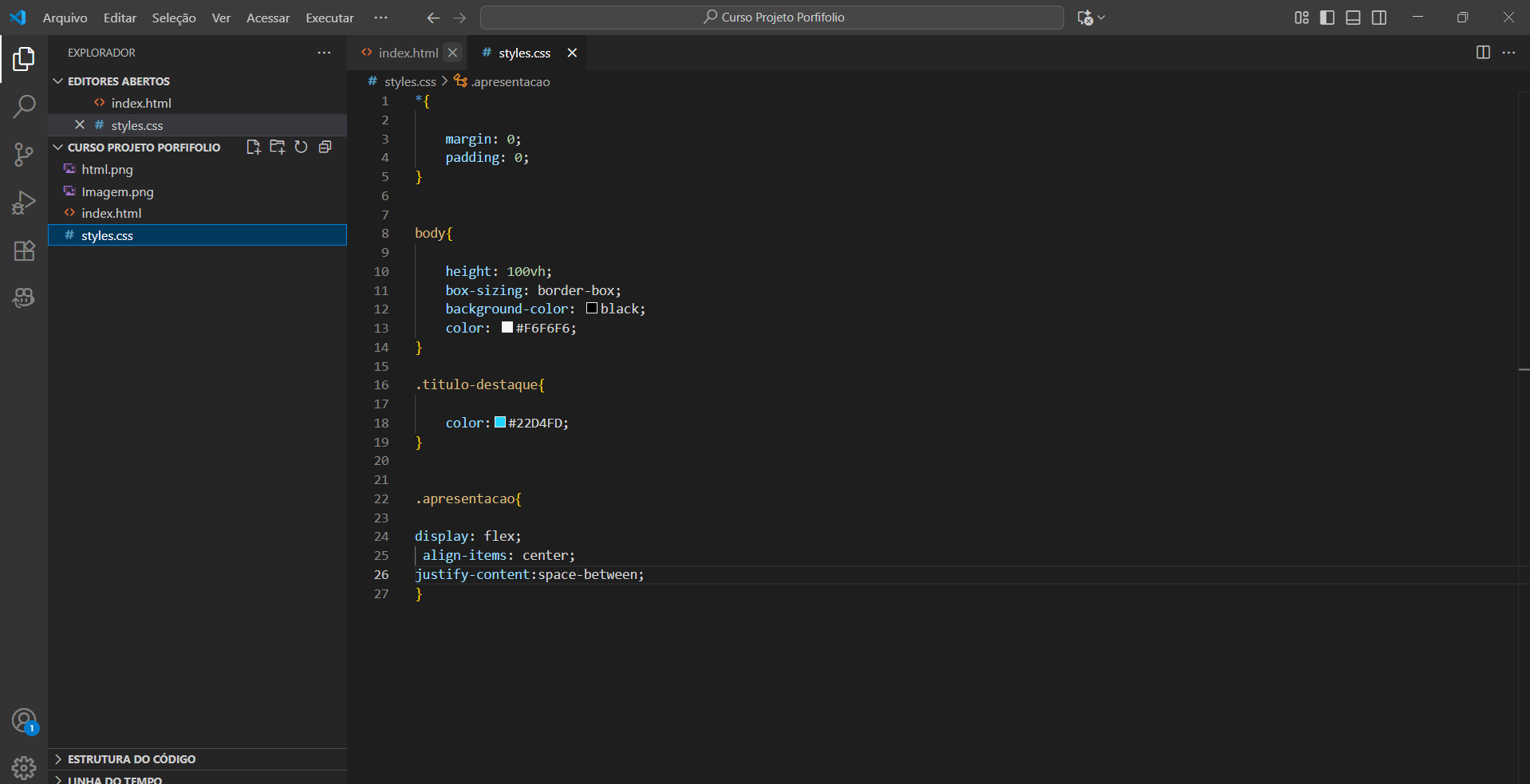
Task: Open the Accounts menu icon
Action: pos(24,721)
